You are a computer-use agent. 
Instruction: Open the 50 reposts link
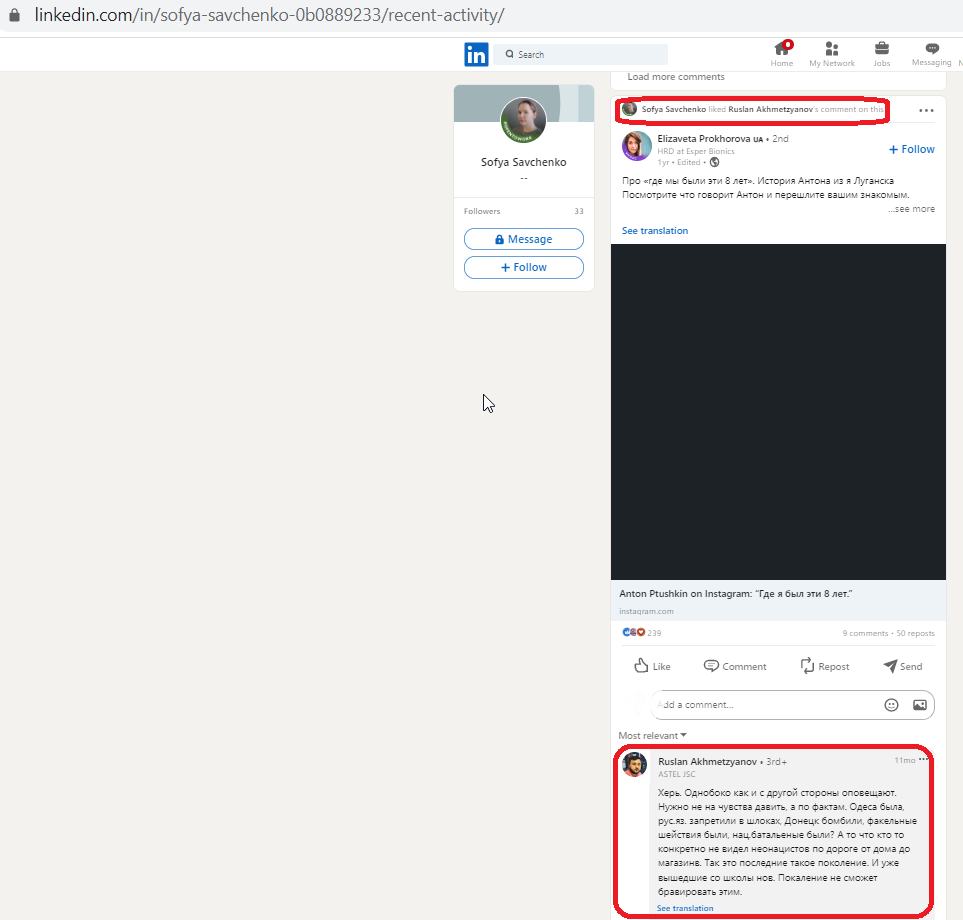(x=915, y=633)
